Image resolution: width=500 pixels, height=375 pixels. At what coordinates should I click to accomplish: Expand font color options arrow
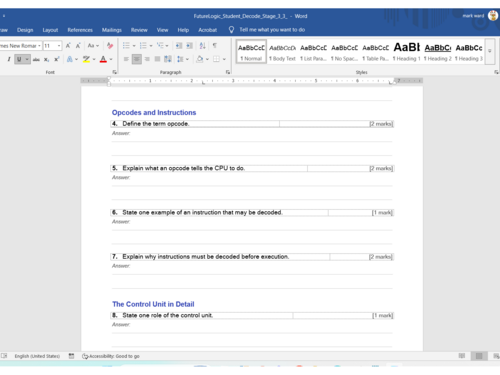[x=111, y=59]
